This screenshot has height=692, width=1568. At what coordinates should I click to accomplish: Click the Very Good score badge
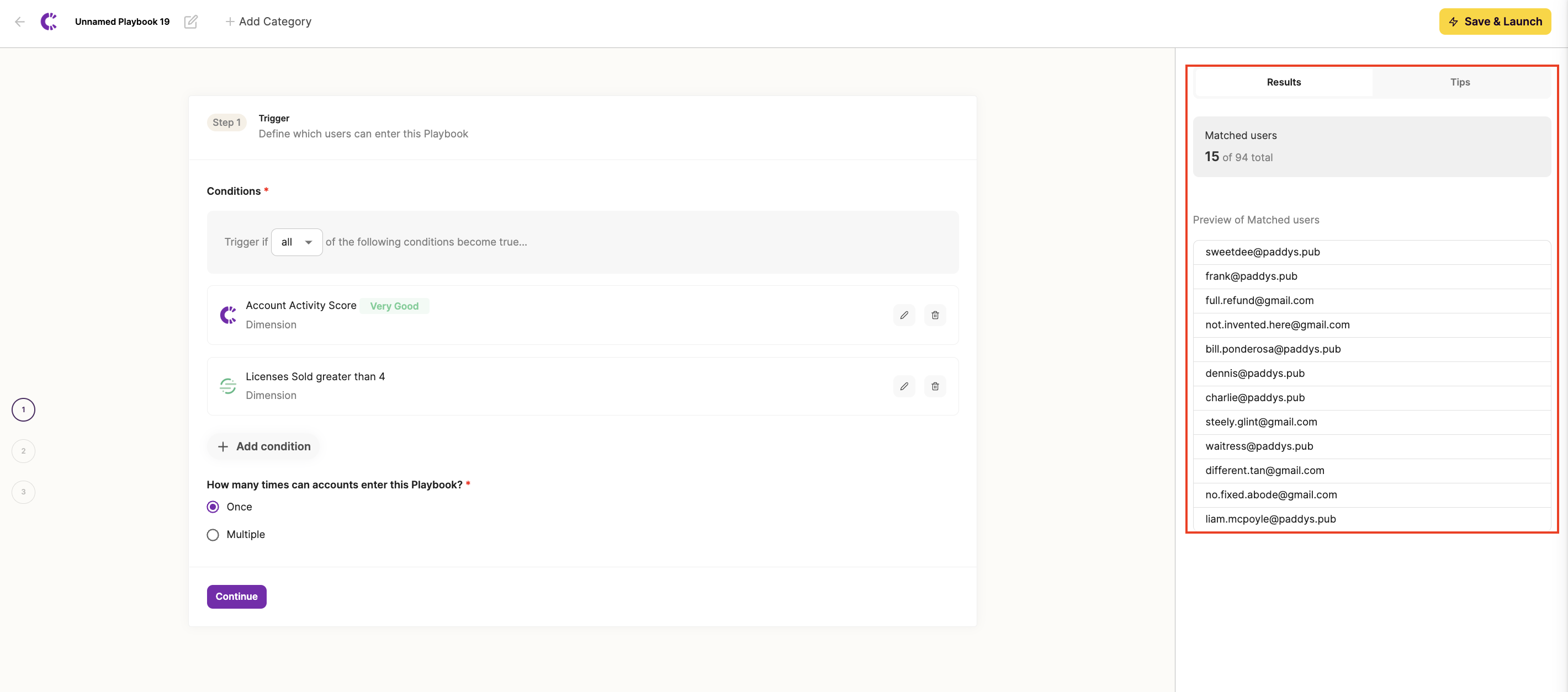point(394,306)
